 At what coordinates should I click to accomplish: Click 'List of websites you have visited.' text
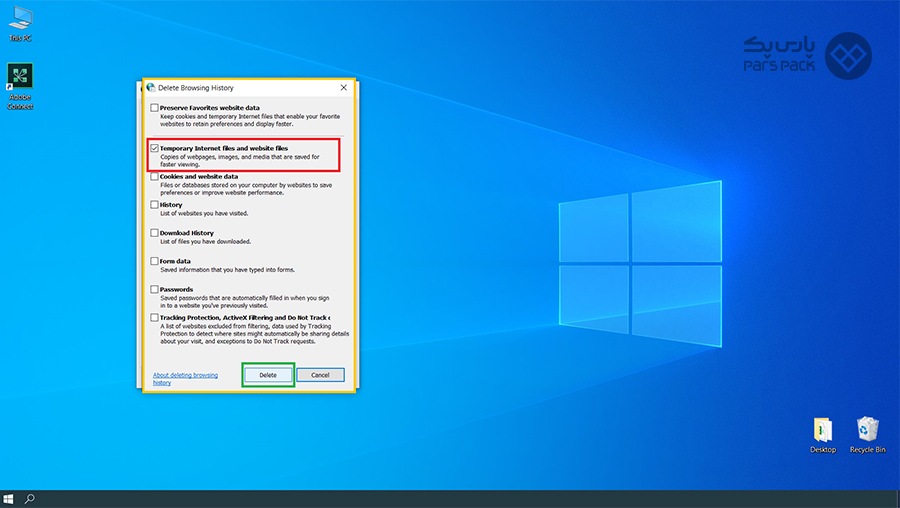click(204, 214)
